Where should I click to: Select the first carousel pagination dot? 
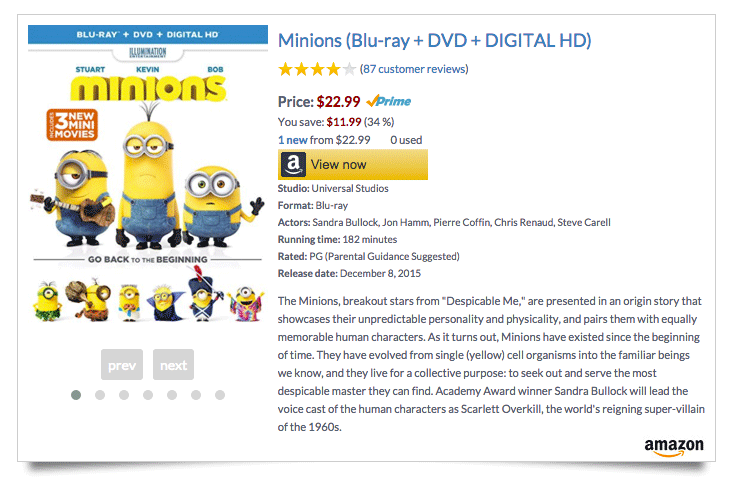76,395
